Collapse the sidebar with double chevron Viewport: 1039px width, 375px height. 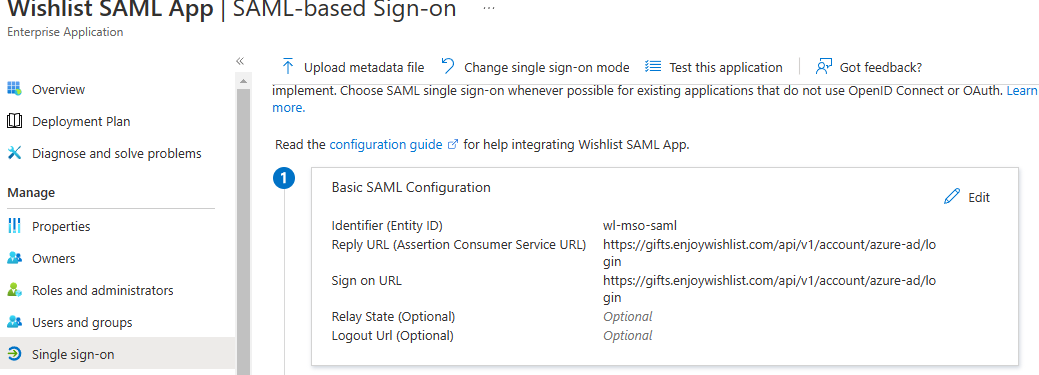(x=240, y=61)
